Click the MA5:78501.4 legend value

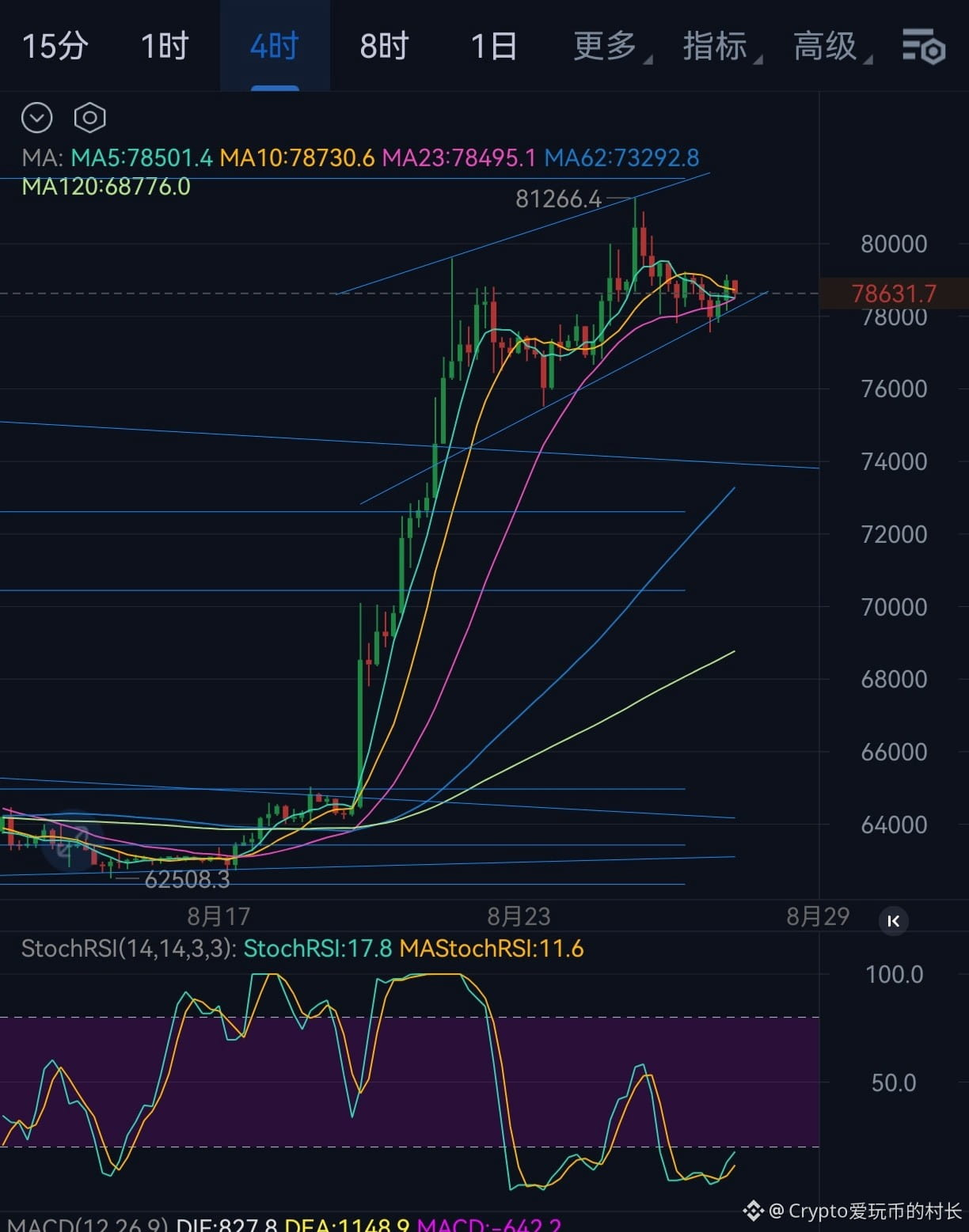(x=142, y=157)
